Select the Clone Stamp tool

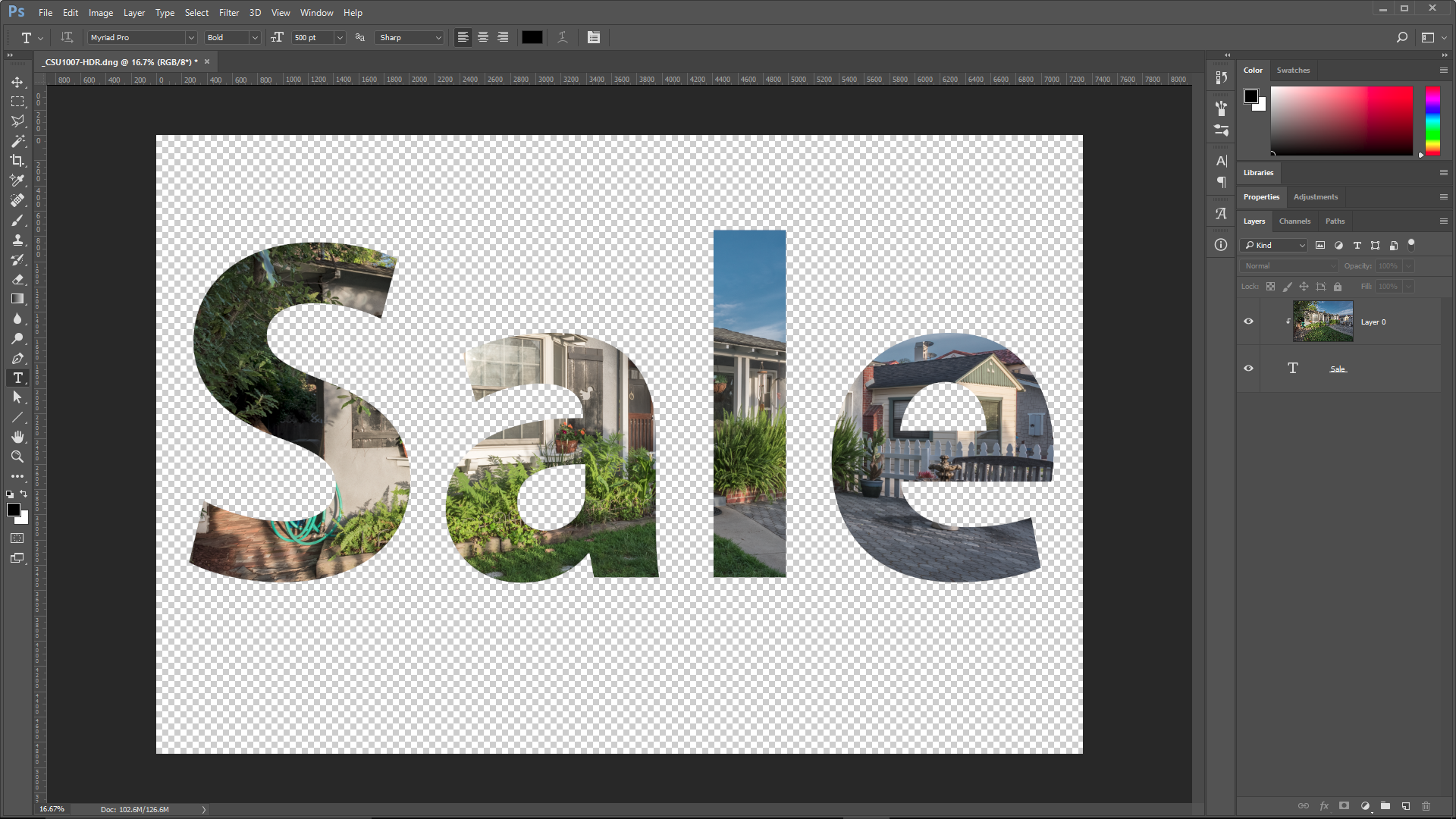point(17,240)
